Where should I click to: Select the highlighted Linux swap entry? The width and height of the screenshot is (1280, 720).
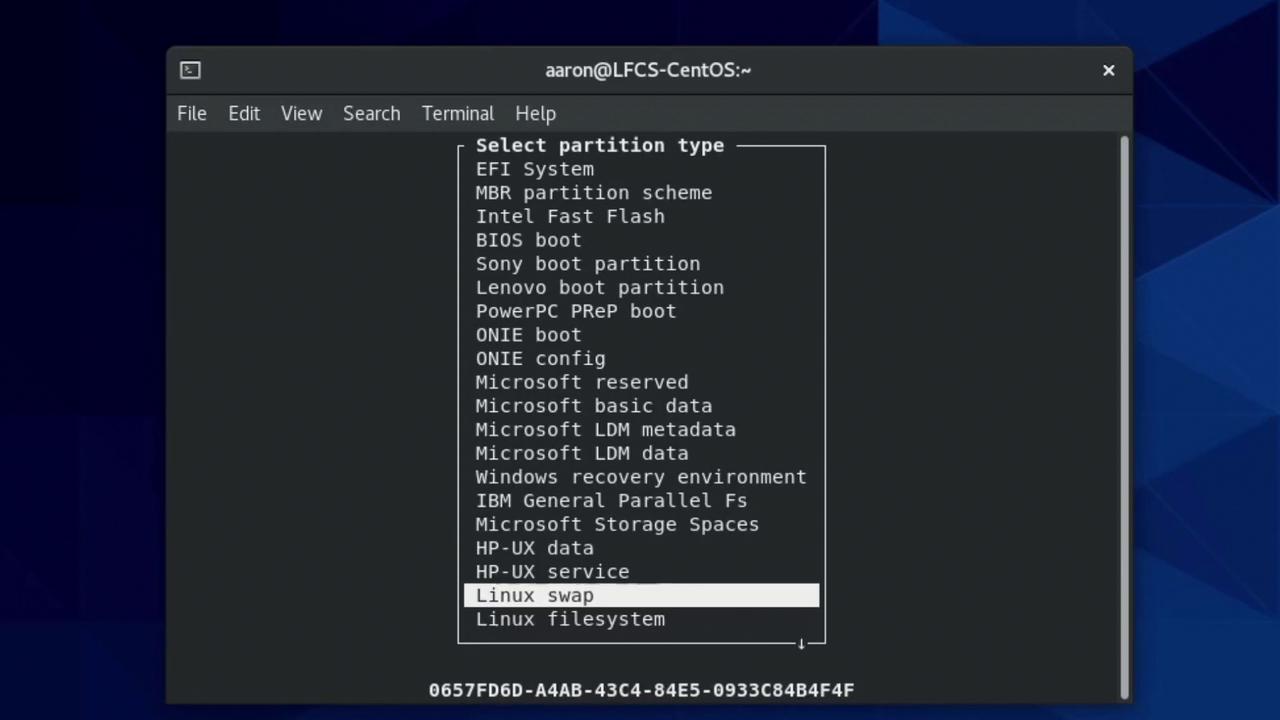point(642,596)
